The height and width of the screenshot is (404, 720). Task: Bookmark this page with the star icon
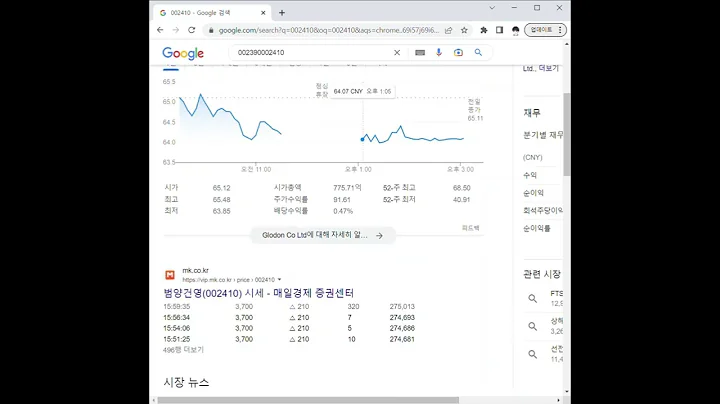(x=464, y=30)
